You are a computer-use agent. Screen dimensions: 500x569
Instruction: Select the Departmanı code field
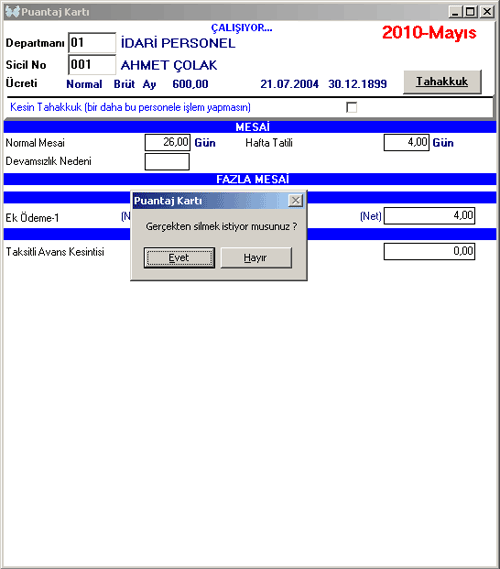(x=92, y=43)
